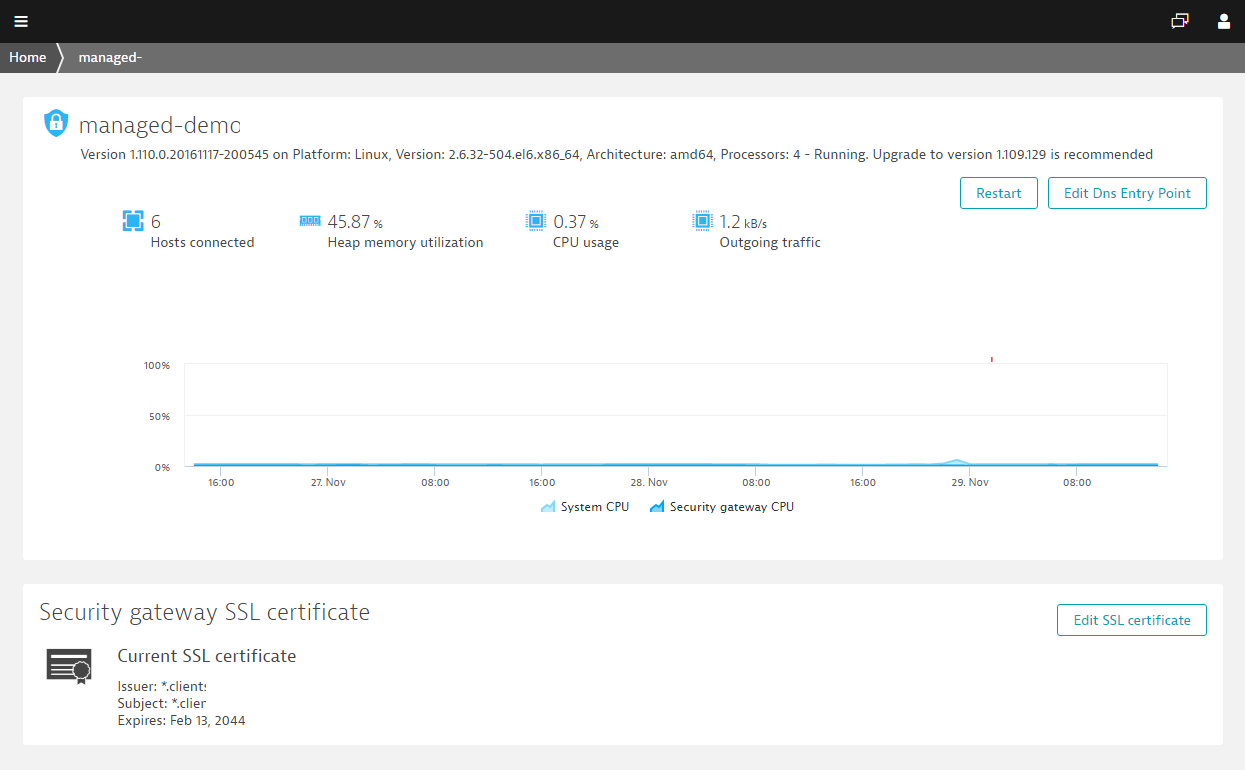Select the managed- breadcrumb item
The image size is (1245, 770).
[110, 57]
